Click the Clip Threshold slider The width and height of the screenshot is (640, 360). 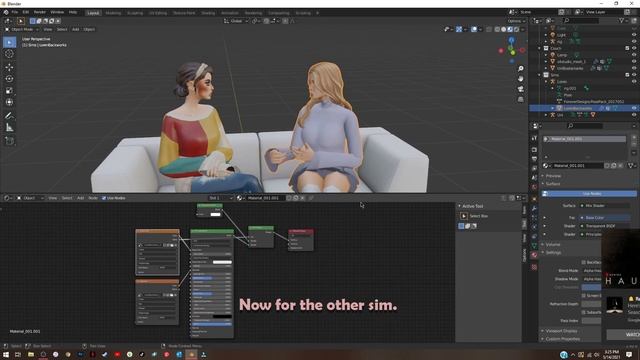tap(591, 287)
